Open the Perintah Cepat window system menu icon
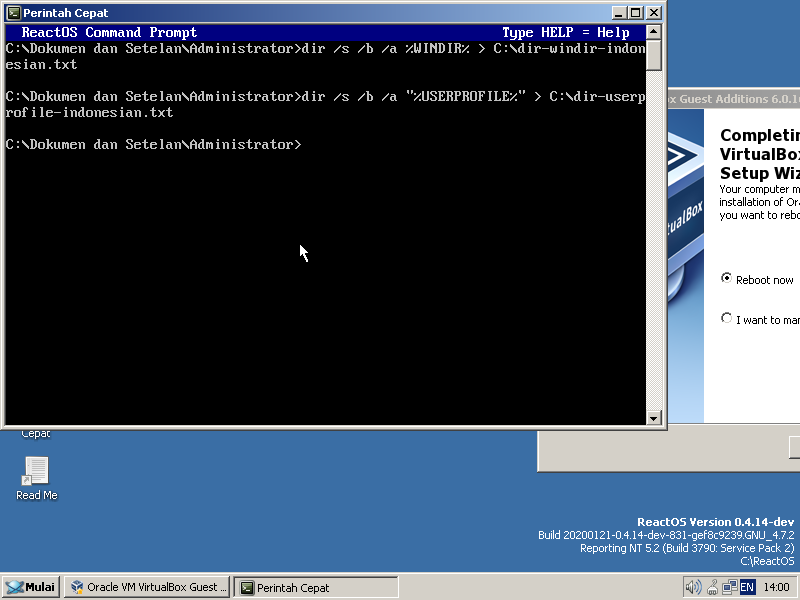The image size is (800, 600). (14, 13)
